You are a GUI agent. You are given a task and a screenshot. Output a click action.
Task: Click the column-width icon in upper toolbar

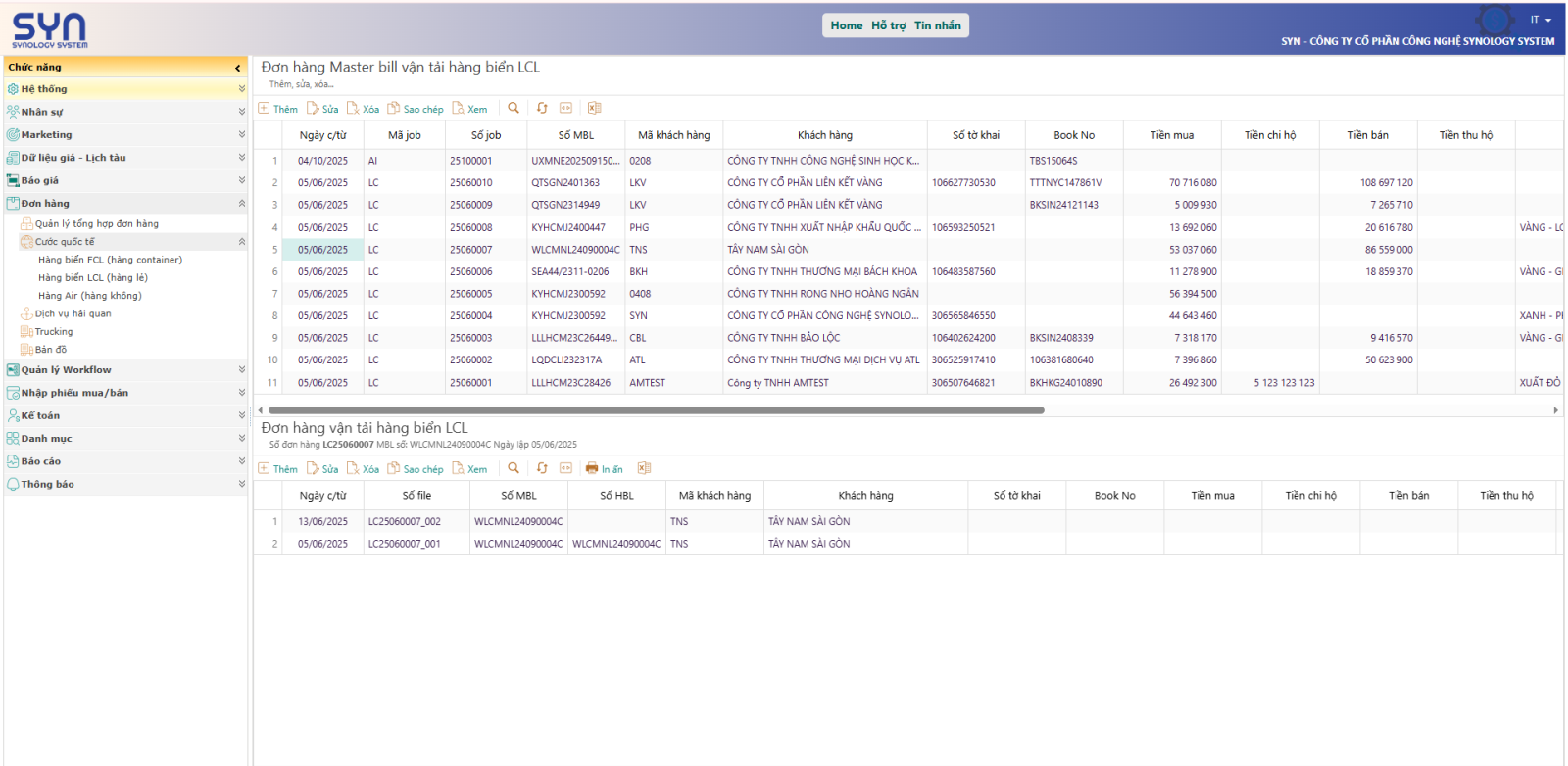tap(566, 108)
